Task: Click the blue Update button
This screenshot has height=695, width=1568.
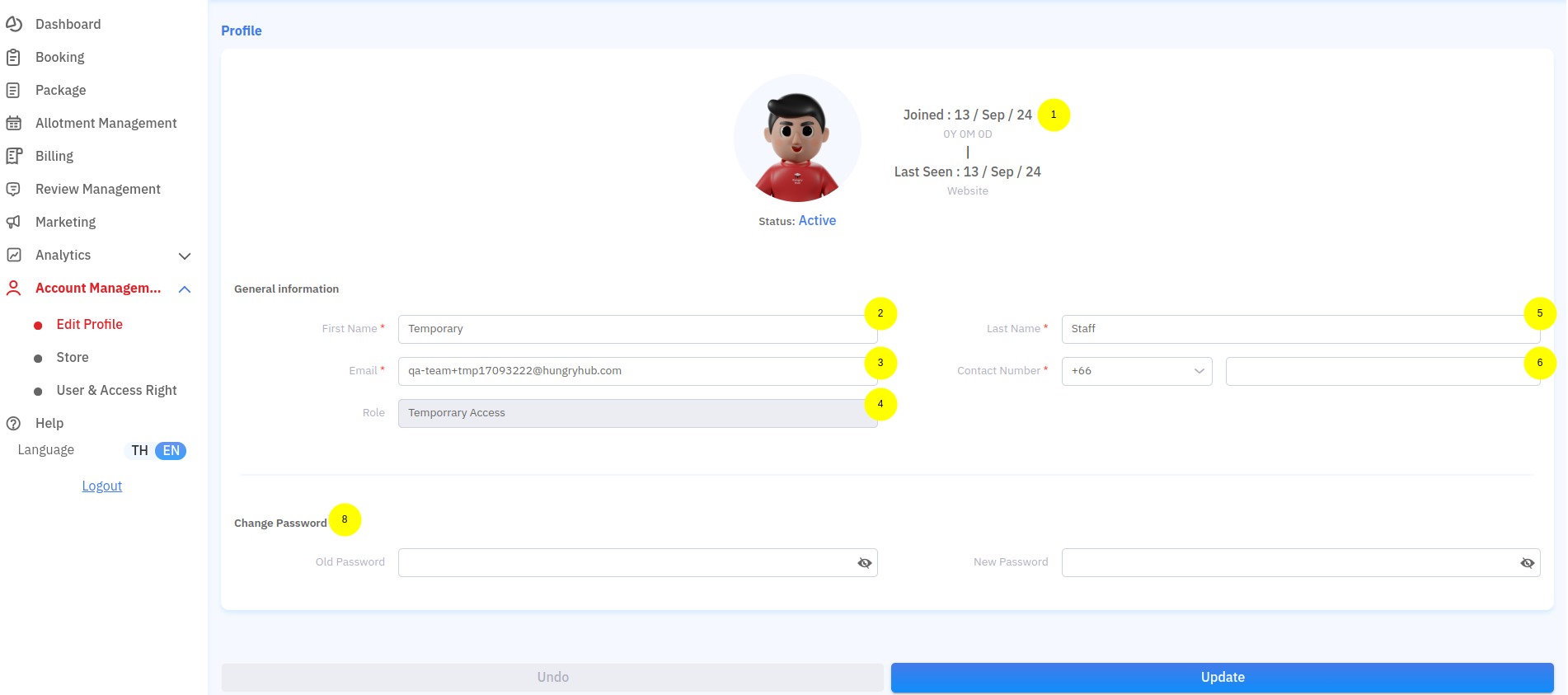Action: coord(1222,678)
